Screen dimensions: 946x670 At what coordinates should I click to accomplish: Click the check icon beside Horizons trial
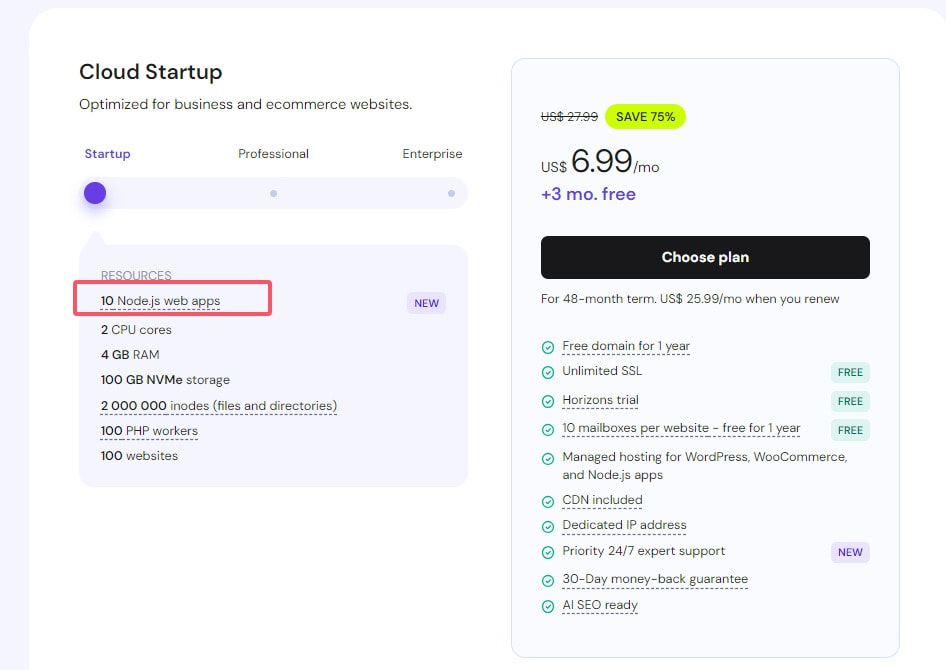(x=548, y=401)
